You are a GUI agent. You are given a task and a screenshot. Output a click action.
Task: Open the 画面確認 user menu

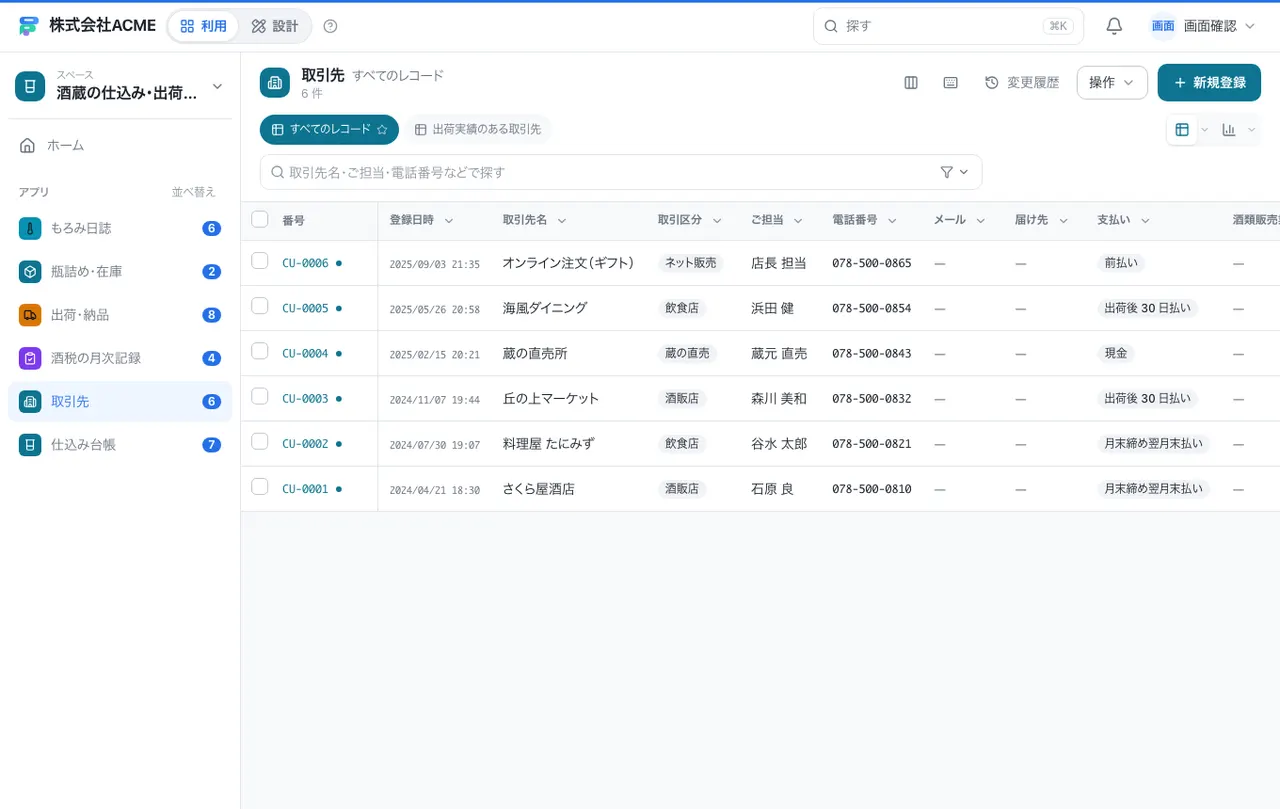pos(1203,26)
